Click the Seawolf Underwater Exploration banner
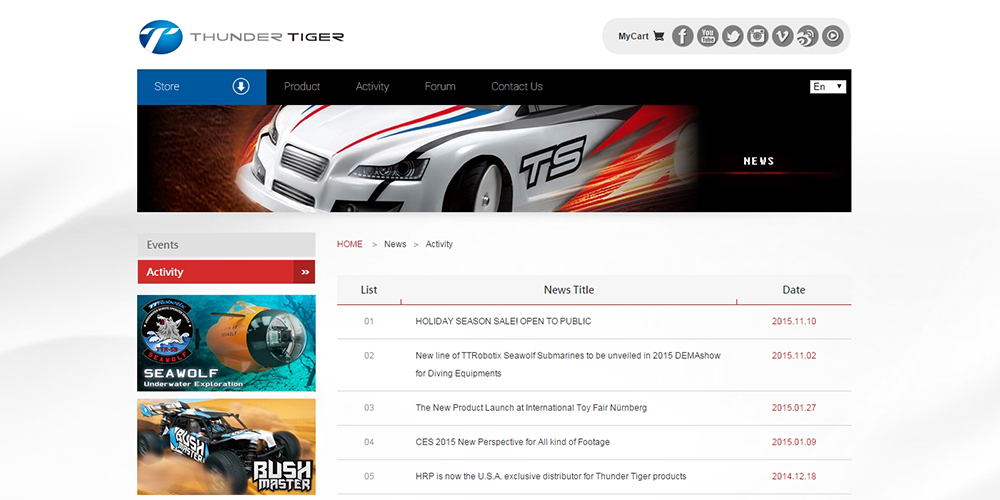The width and height of the screenshot is (1000, 500). pos(226,343)
